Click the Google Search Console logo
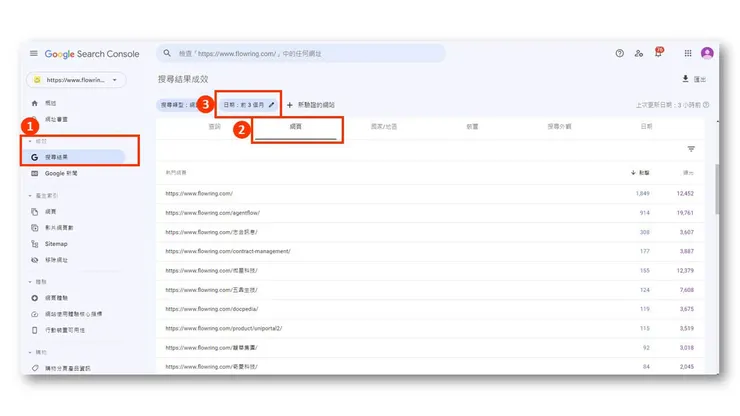Viewport: 740px width, 416px height. click(x=92, y=54)
